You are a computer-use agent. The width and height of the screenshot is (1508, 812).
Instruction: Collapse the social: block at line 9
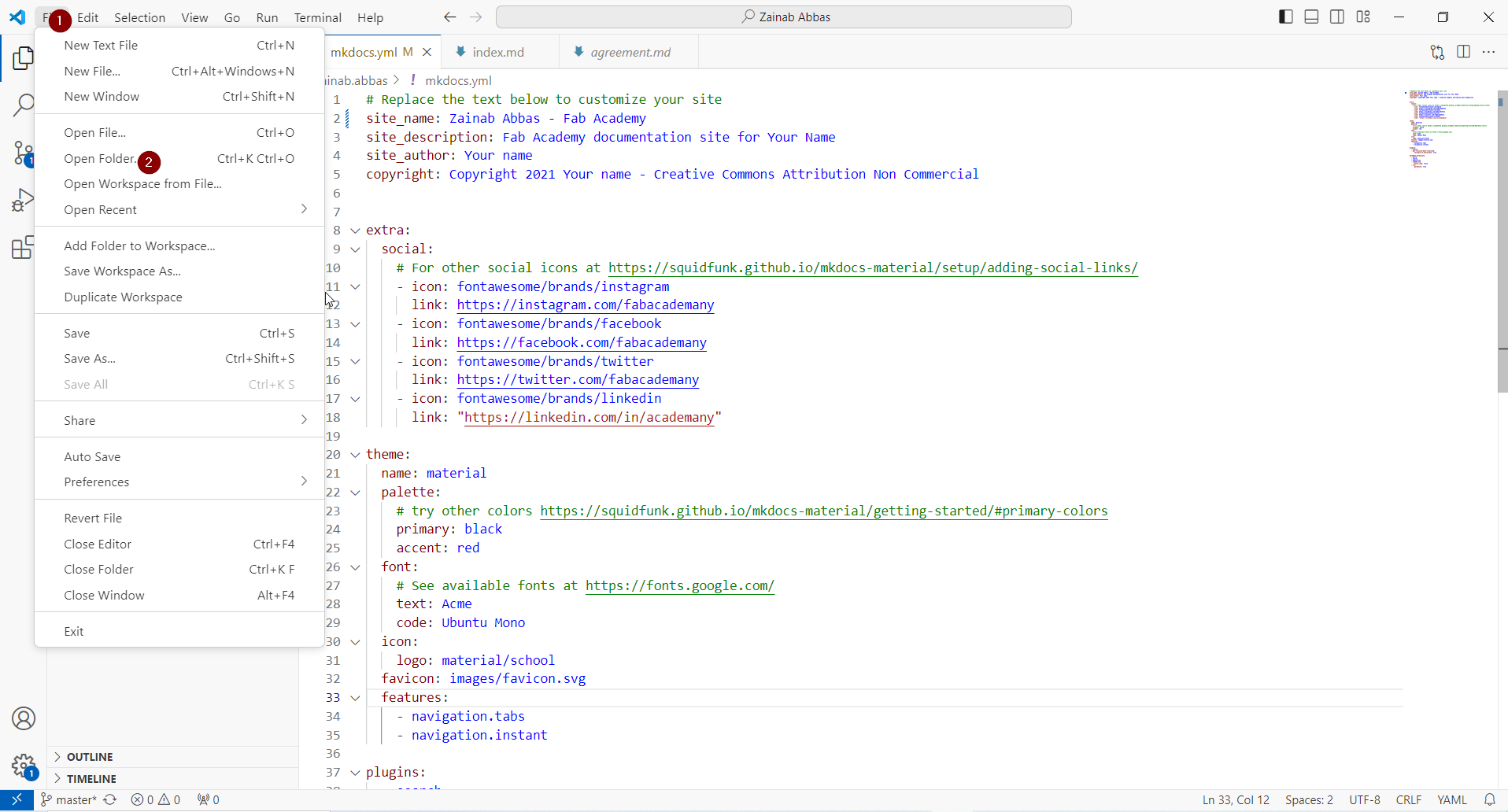point(355,249)
